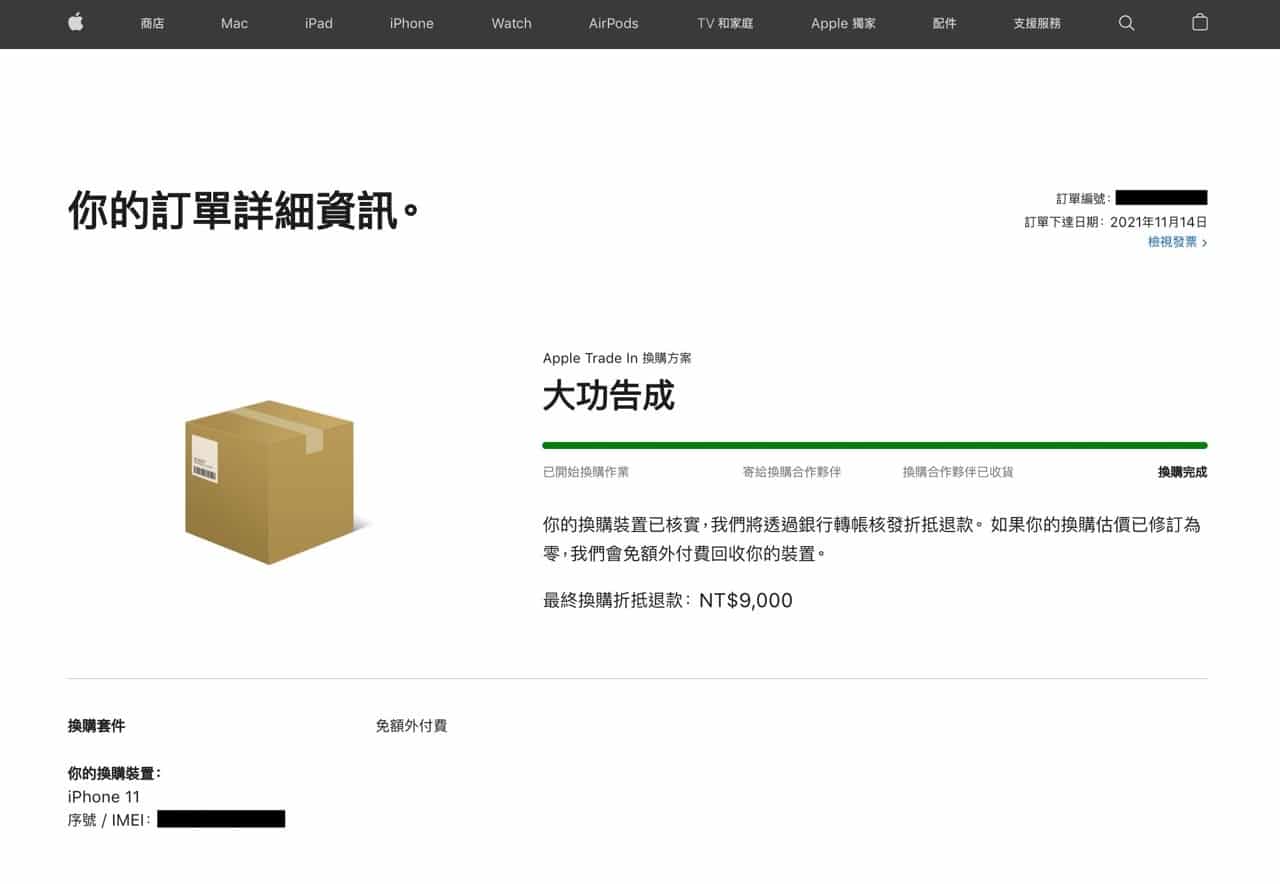This screenshot has width=1280, height=884.
Task: Click the Apple Trade In 換購方案 label
Action: [617, 358]
